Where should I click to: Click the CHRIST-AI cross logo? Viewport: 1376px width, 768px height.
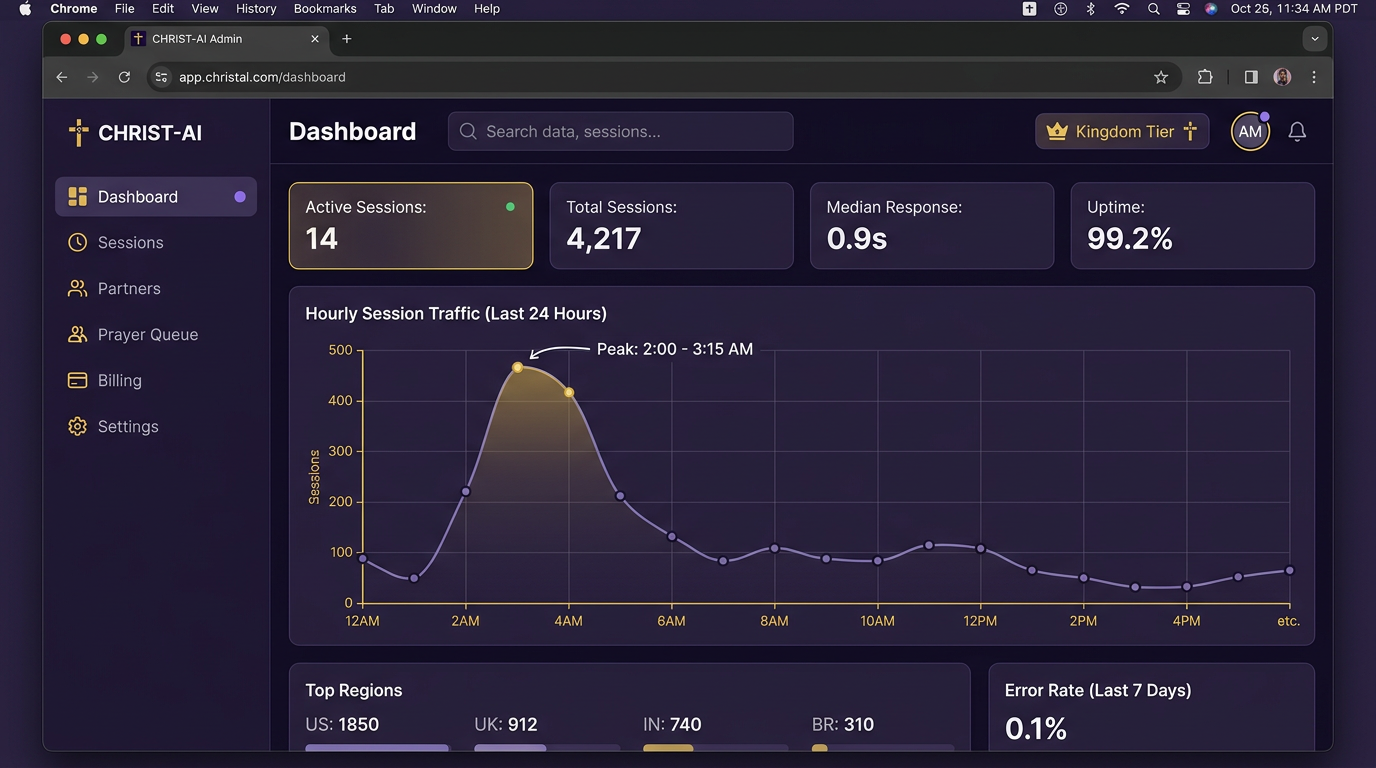(78, 132)
